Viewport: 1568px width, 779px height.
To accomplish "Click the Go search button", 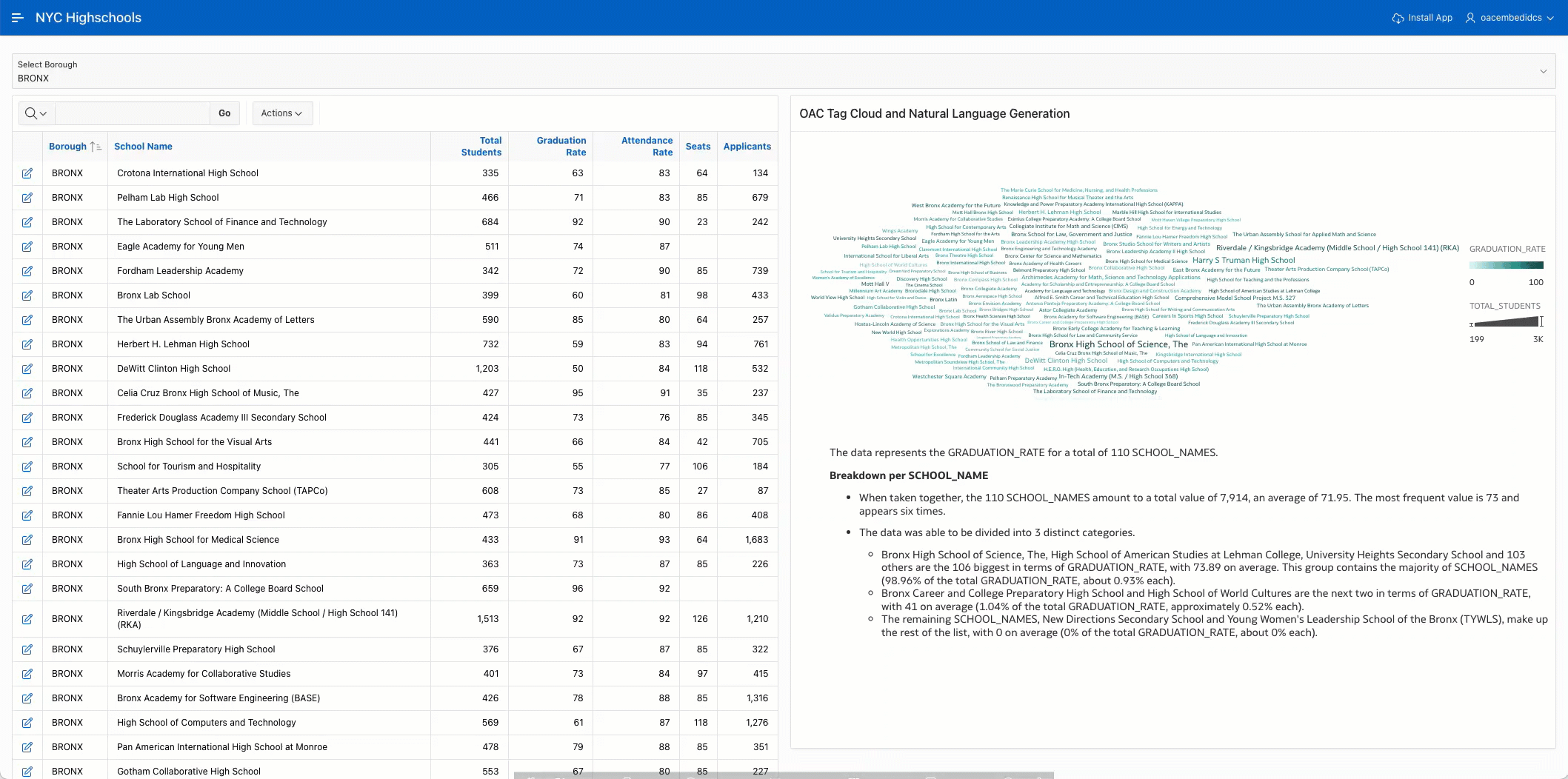I will (x=224, y=113).
